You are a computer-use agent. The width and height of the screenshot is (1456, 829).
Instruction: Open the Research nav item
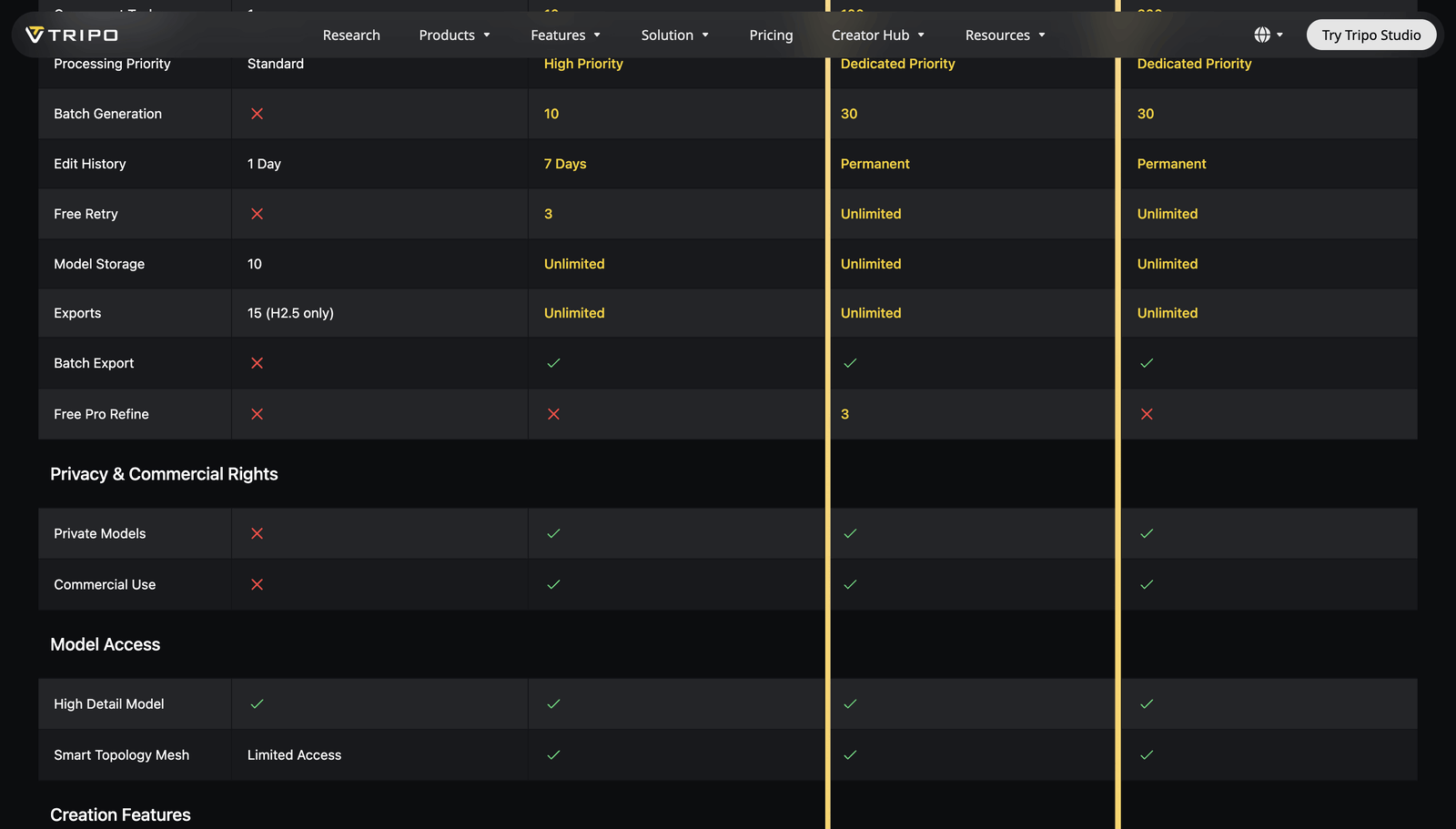[351, 35]
